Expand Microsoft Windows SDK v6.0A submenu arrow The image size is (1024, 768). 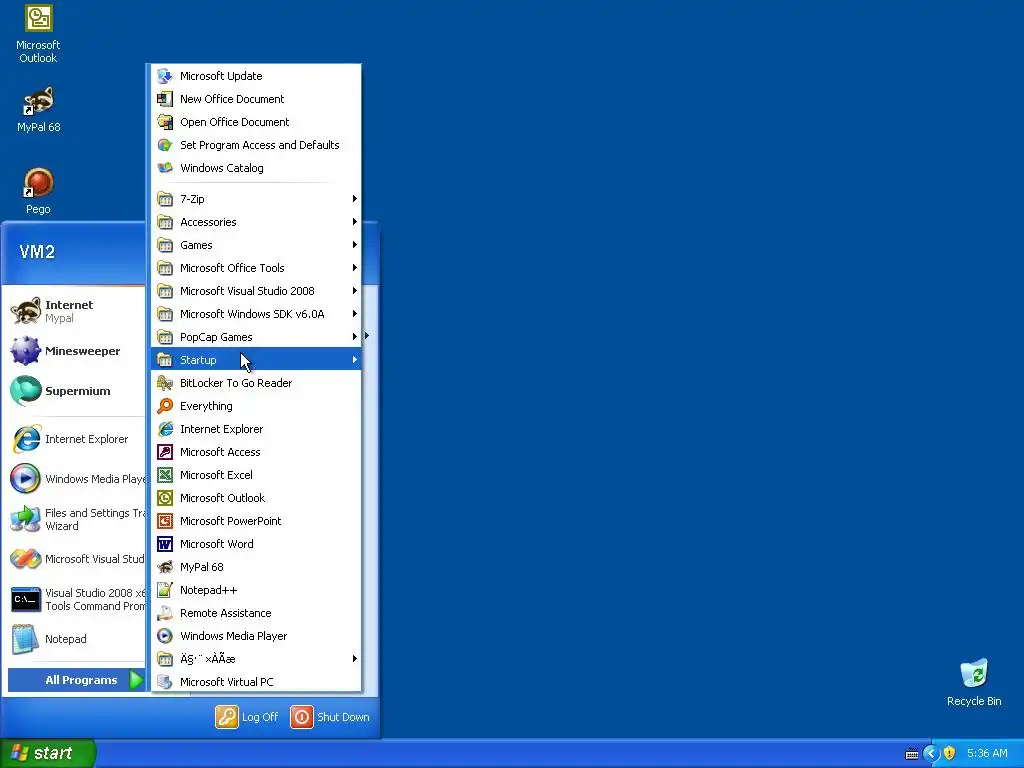pyautogui.click(x=355, y=314)
